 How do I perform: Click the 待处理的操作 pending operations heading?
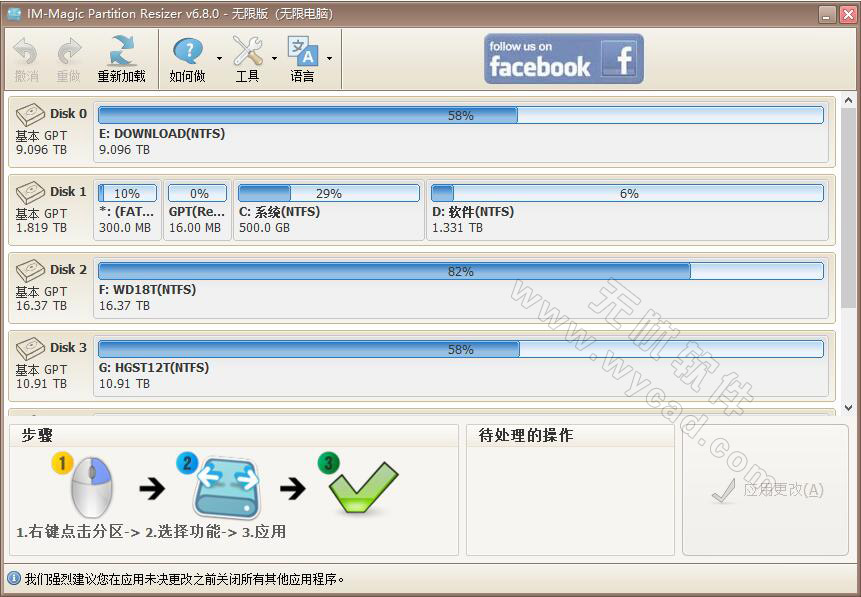[525, 436]
